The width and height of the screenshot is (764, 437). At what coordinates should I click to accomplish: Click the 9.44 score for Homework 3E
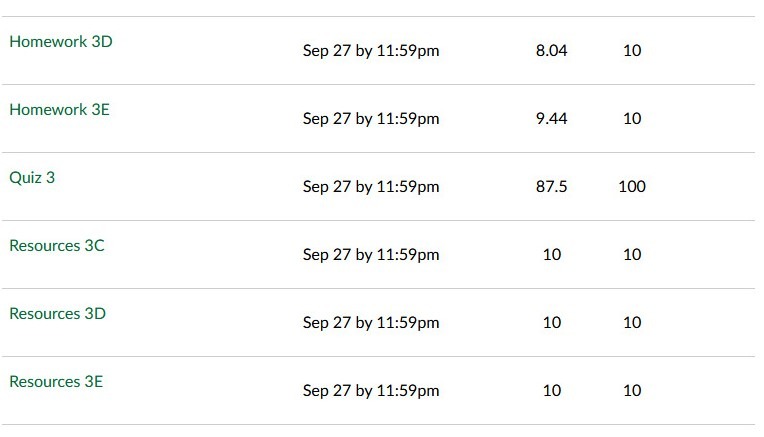click(x=551, y=119)
